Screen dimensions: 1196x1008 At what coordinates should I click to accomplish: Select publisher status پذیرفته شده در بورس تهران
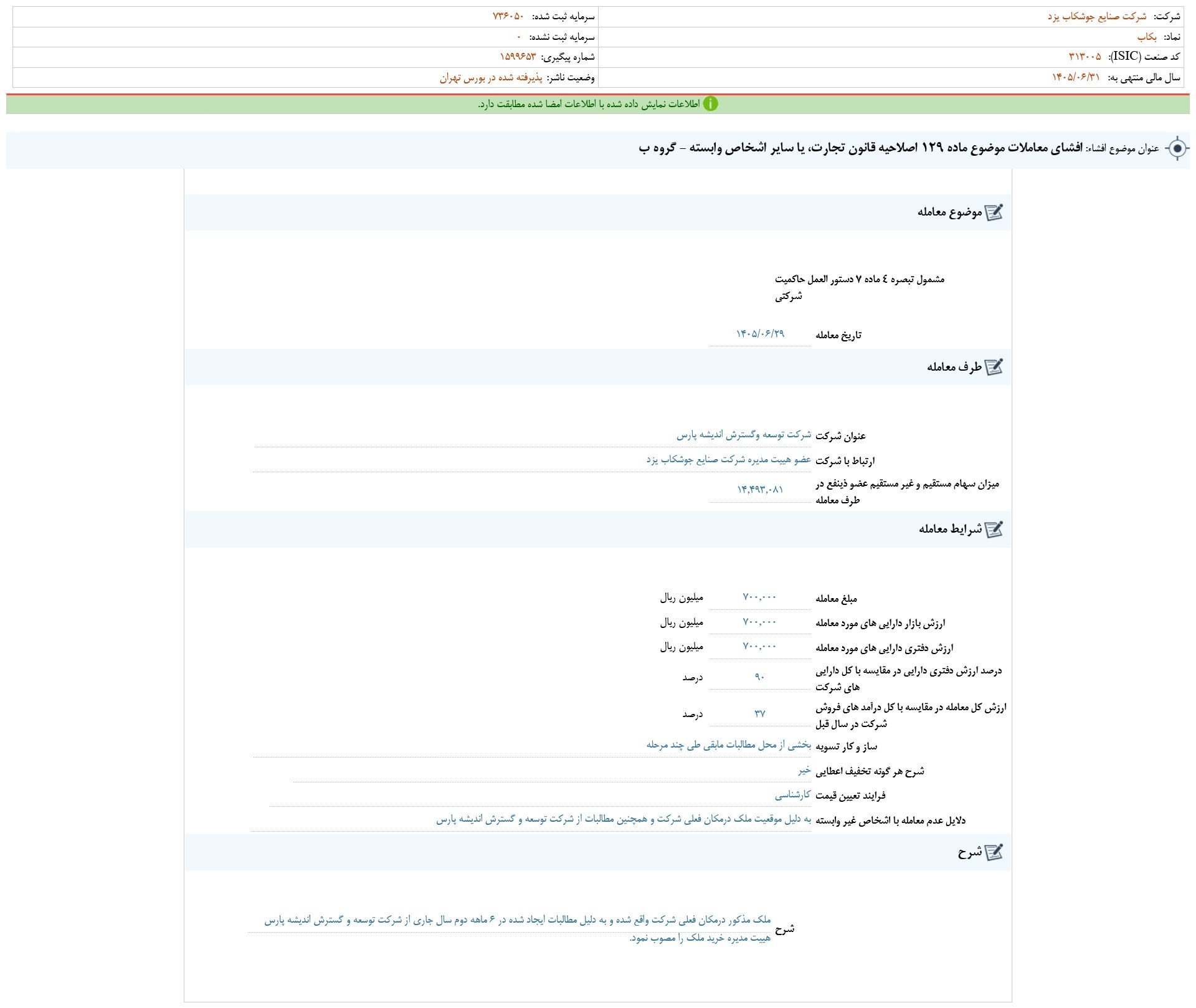[491, 77]
